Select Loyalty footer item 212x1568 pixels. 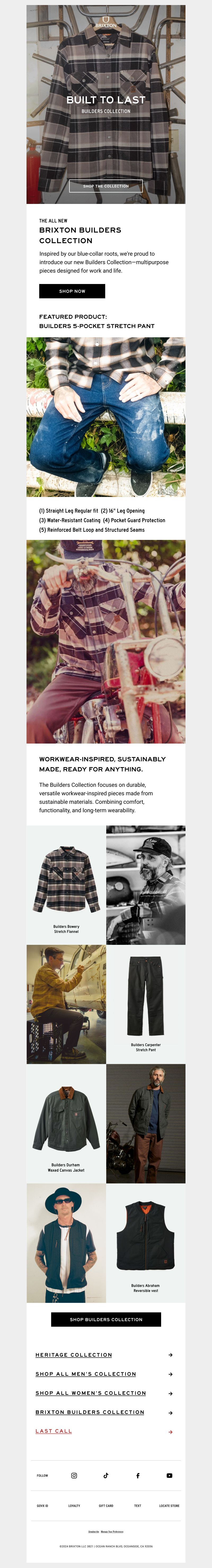point(74,1506)
